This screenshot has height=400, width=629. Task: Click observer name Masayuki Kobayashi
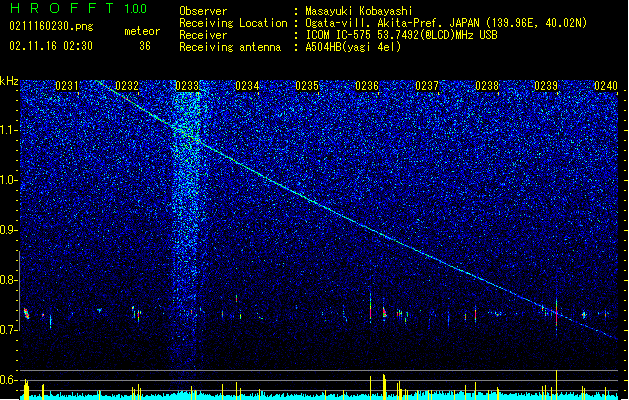[359, 11]
